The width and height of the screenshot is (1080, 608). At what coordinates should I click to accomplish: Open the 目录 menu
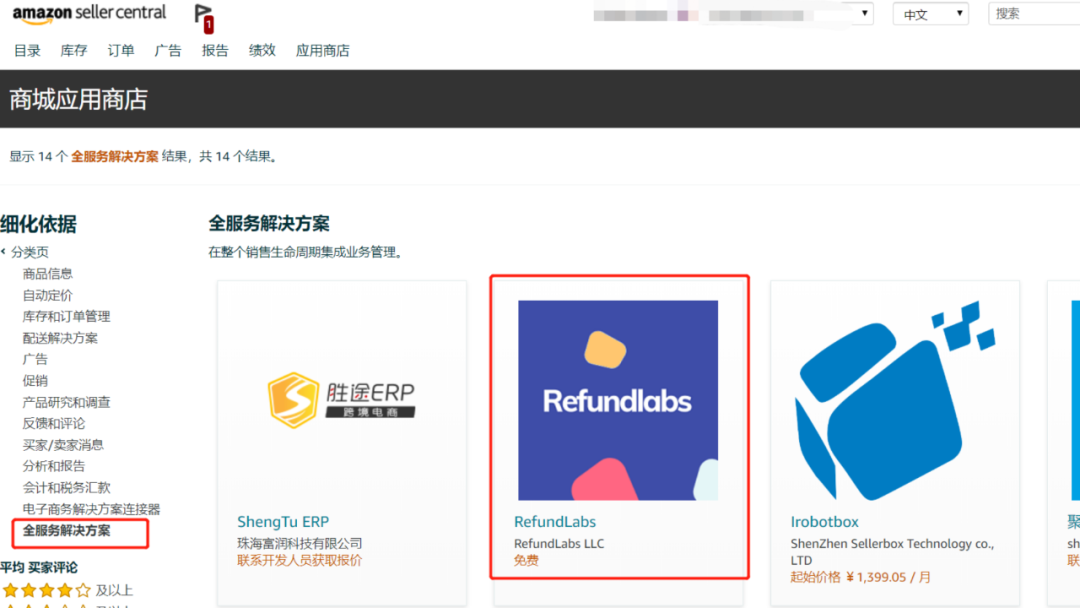point(28,50)
